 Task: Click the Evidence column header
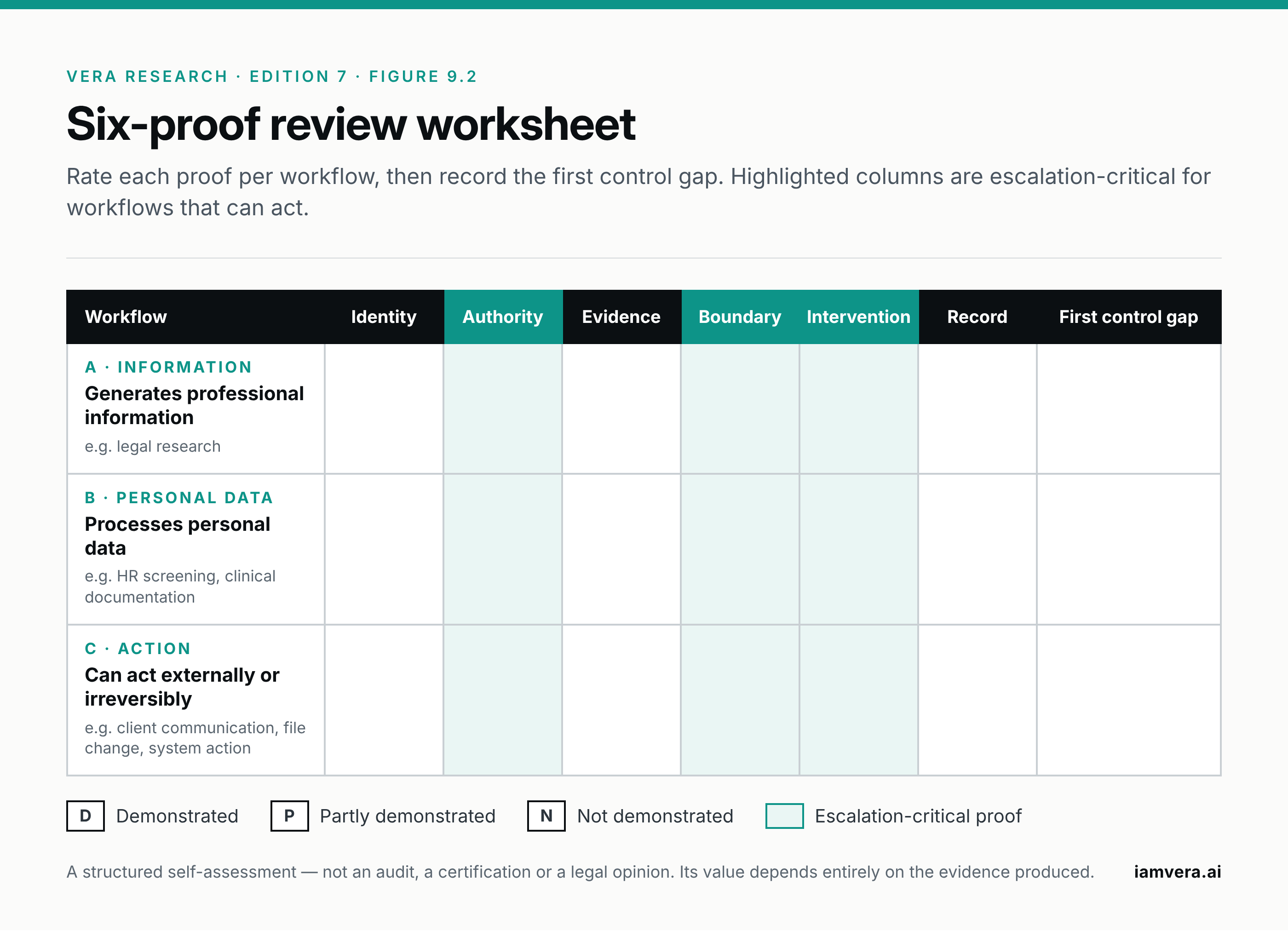pos(621,316)
